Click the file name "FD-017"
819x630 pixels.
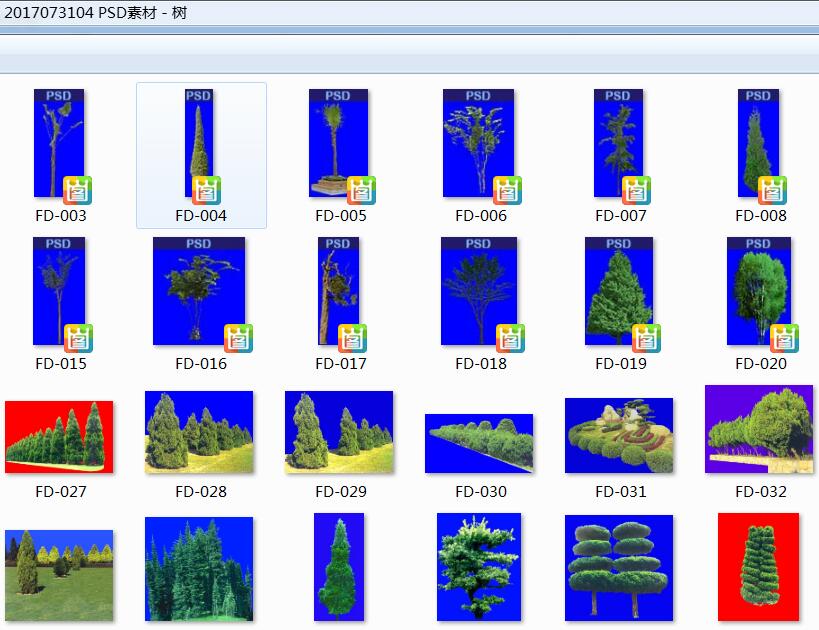click(x=341, y=364)
